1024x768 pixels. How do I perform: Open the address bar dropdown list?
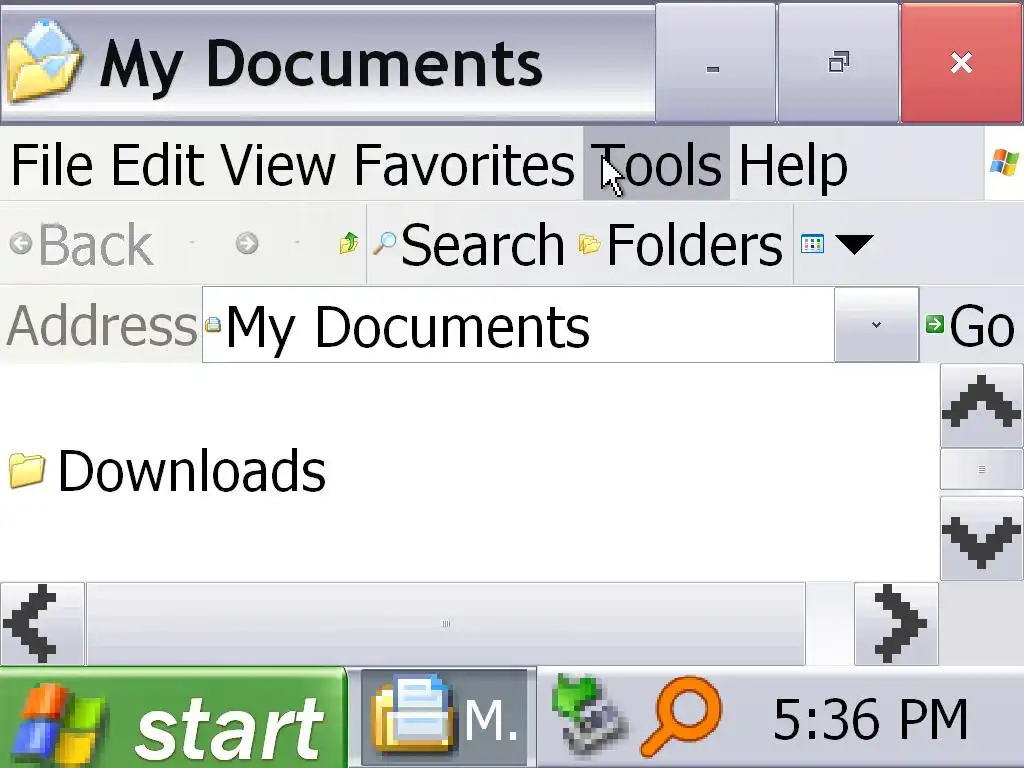click(876, 325)
